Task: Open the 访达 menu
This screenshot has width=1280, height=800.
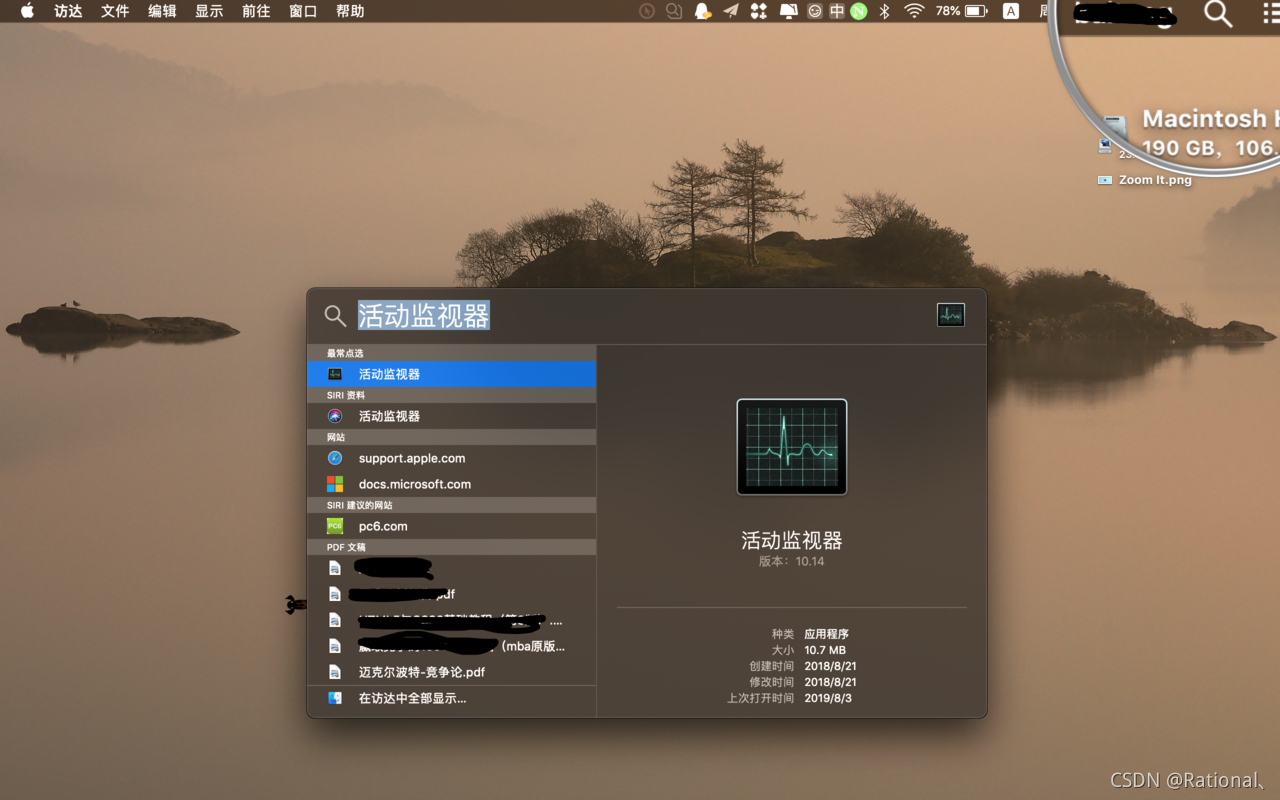Action: tap(68, 11)
